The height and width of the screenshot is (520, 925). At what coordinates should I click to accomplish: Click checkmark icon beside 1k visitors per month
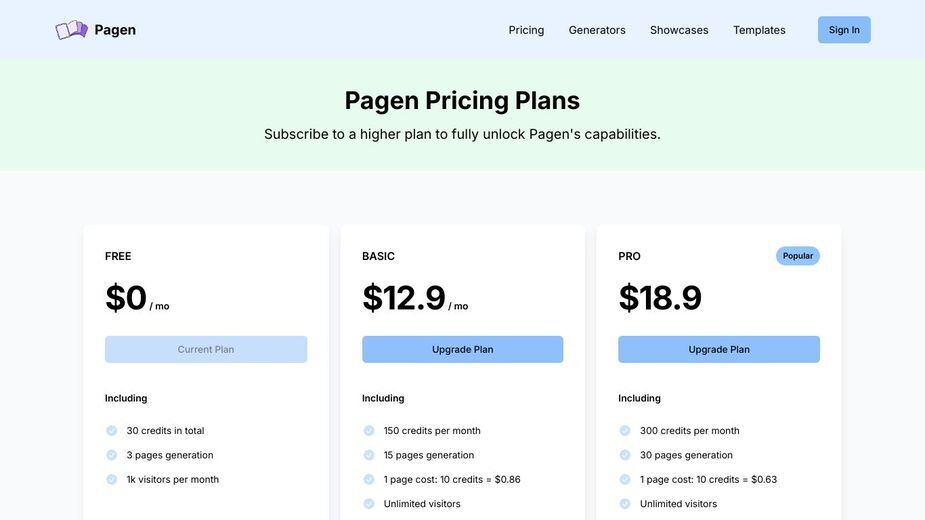coord(111,479)
